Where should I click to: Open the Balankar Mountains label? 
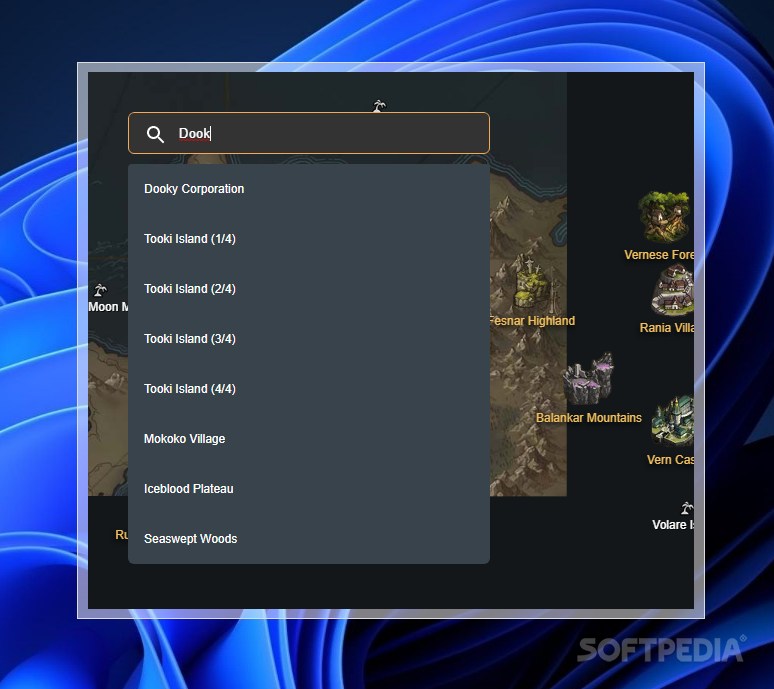(x=589, y=418)
